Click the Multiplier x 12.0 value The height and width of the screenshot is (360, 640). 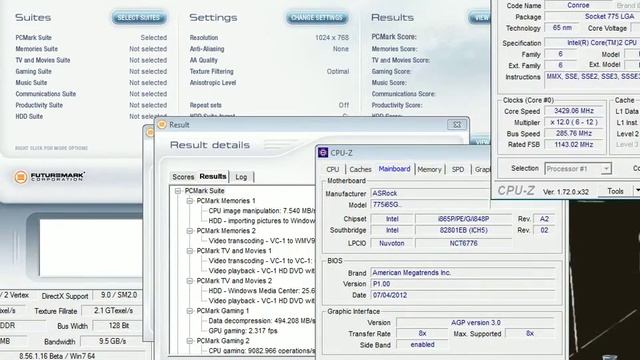pyautogui.click(x=574, y=122)
